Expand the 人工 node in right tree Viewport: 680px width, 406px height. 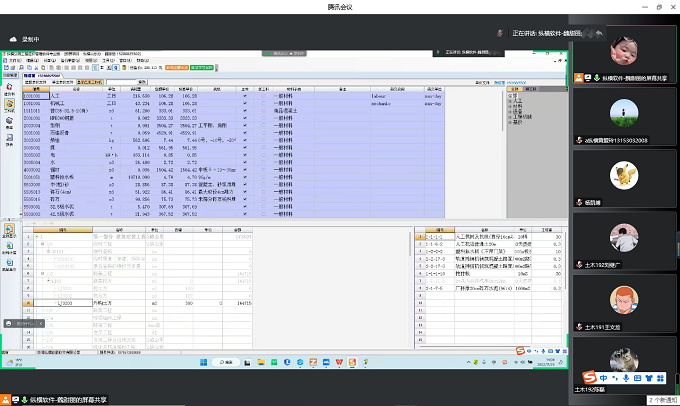pos(512,102)
